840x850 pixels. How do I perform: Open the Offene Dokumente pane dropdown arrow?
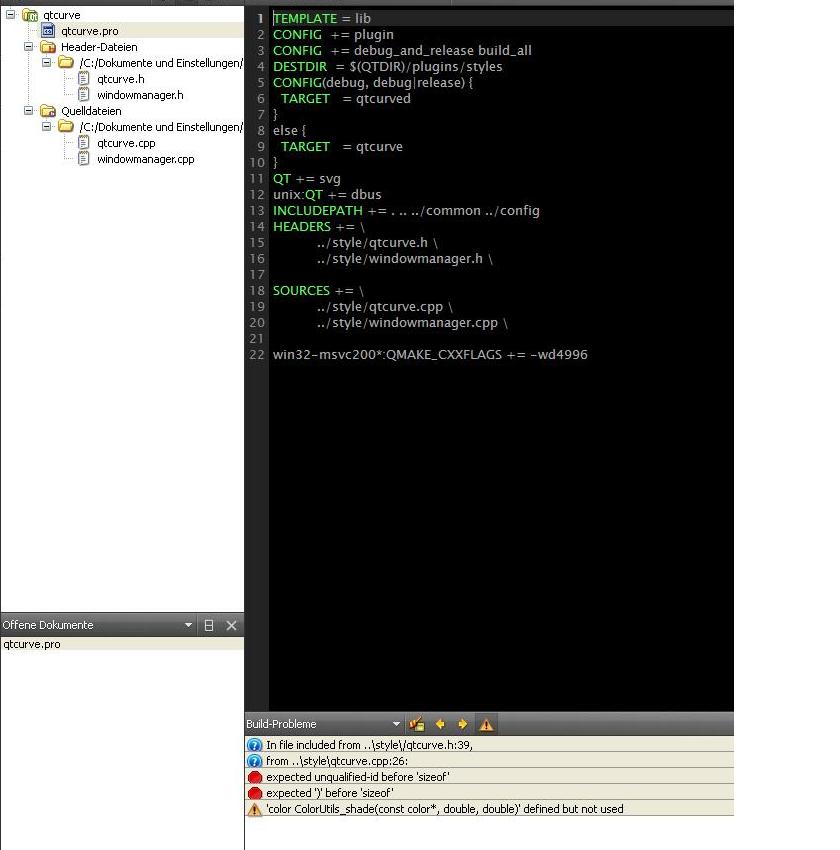(188, 625)
